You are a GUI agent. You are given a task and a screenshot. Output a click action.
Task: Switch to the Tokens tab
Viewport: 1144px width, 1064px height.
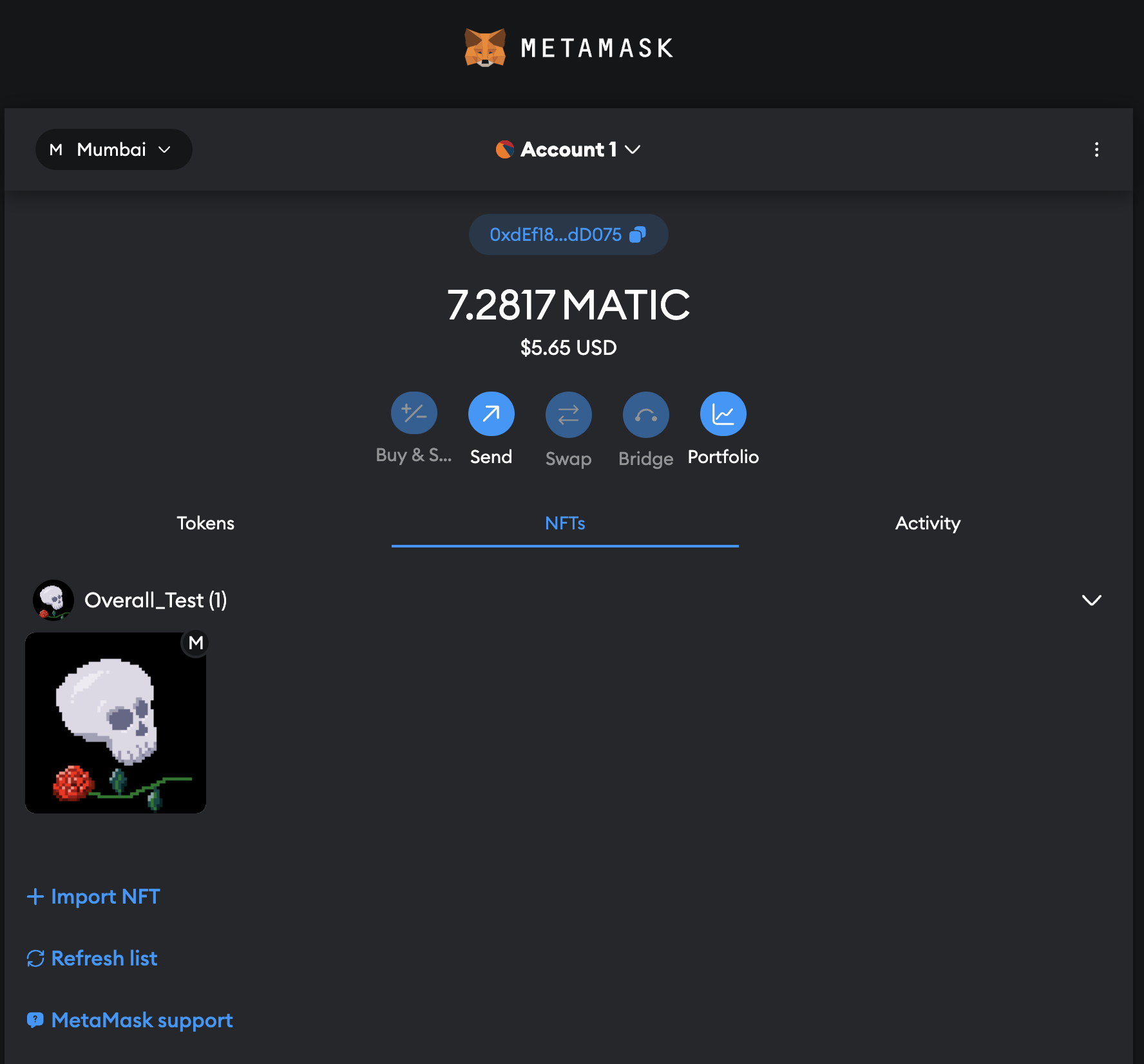205,523
